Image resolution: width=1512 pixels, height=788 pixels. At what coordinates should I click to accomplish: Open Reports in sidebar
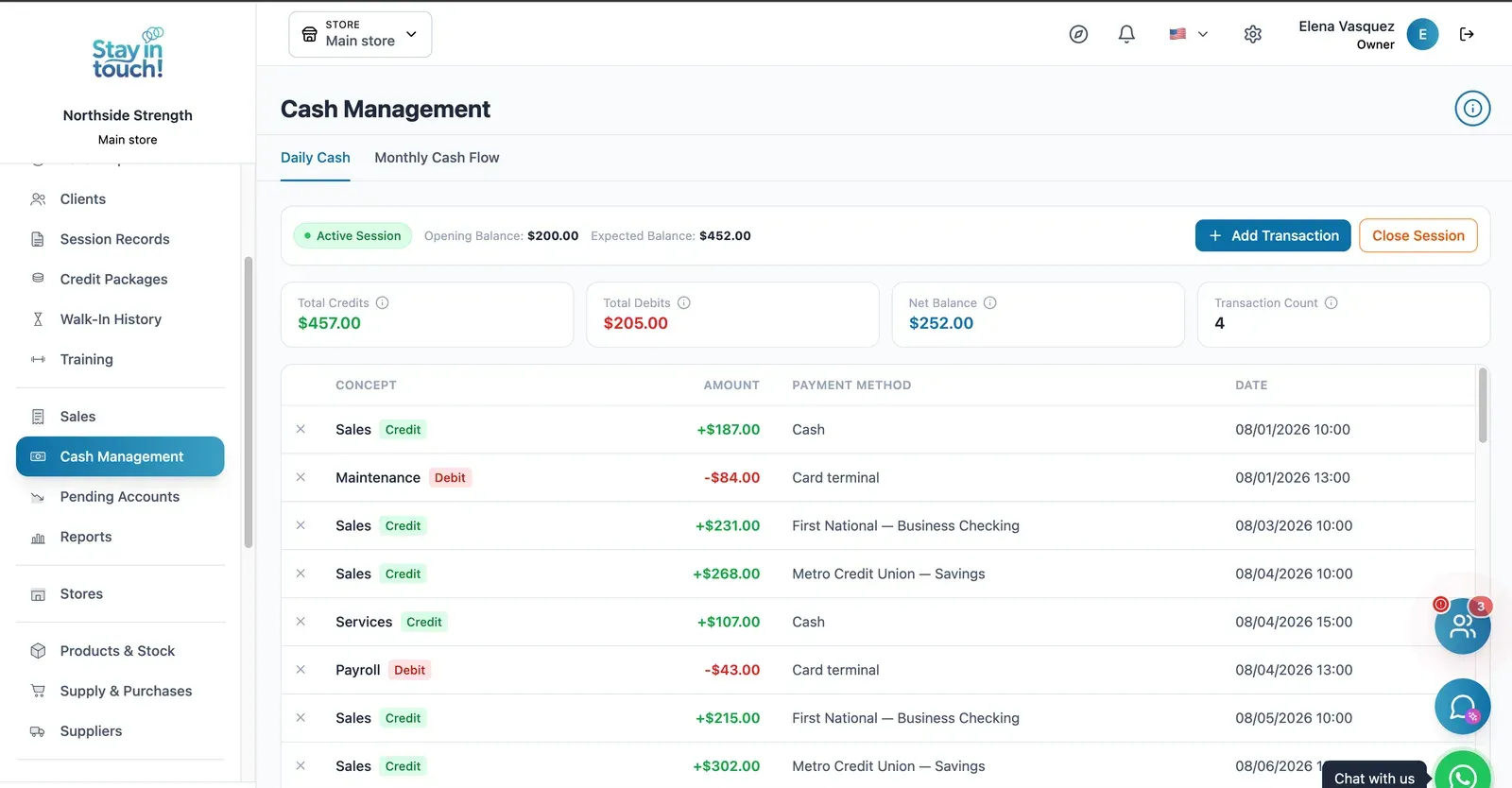[x=120, y=537]
